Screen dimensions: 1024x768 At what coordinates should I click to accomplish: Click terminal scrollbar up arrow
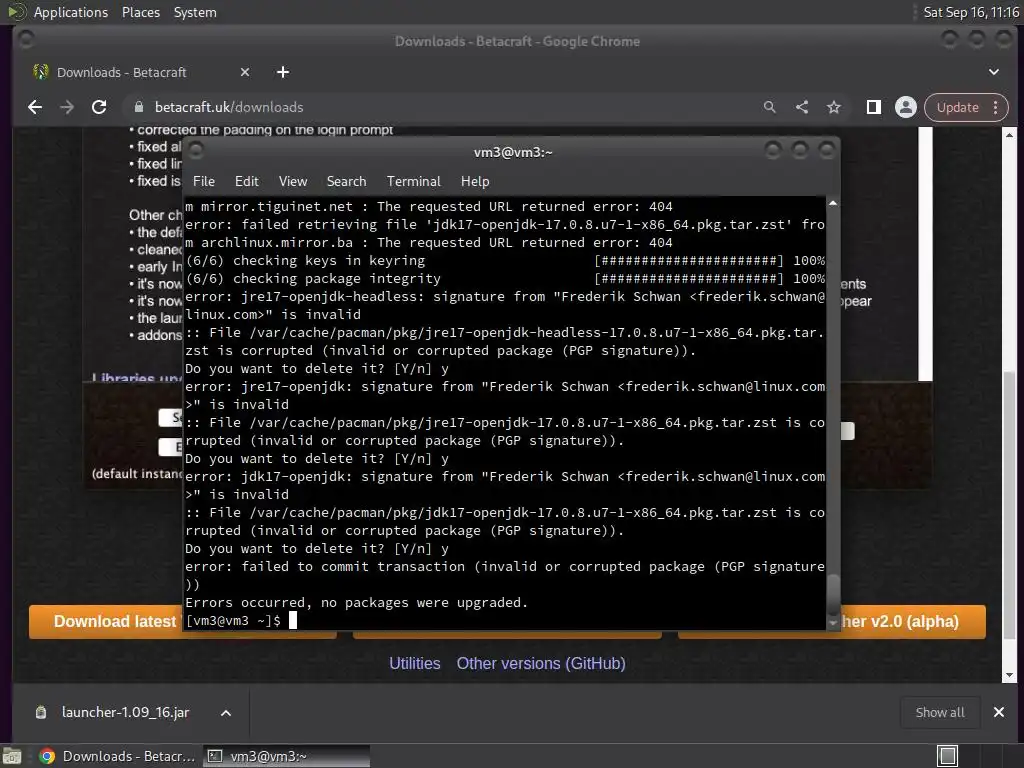833,204
